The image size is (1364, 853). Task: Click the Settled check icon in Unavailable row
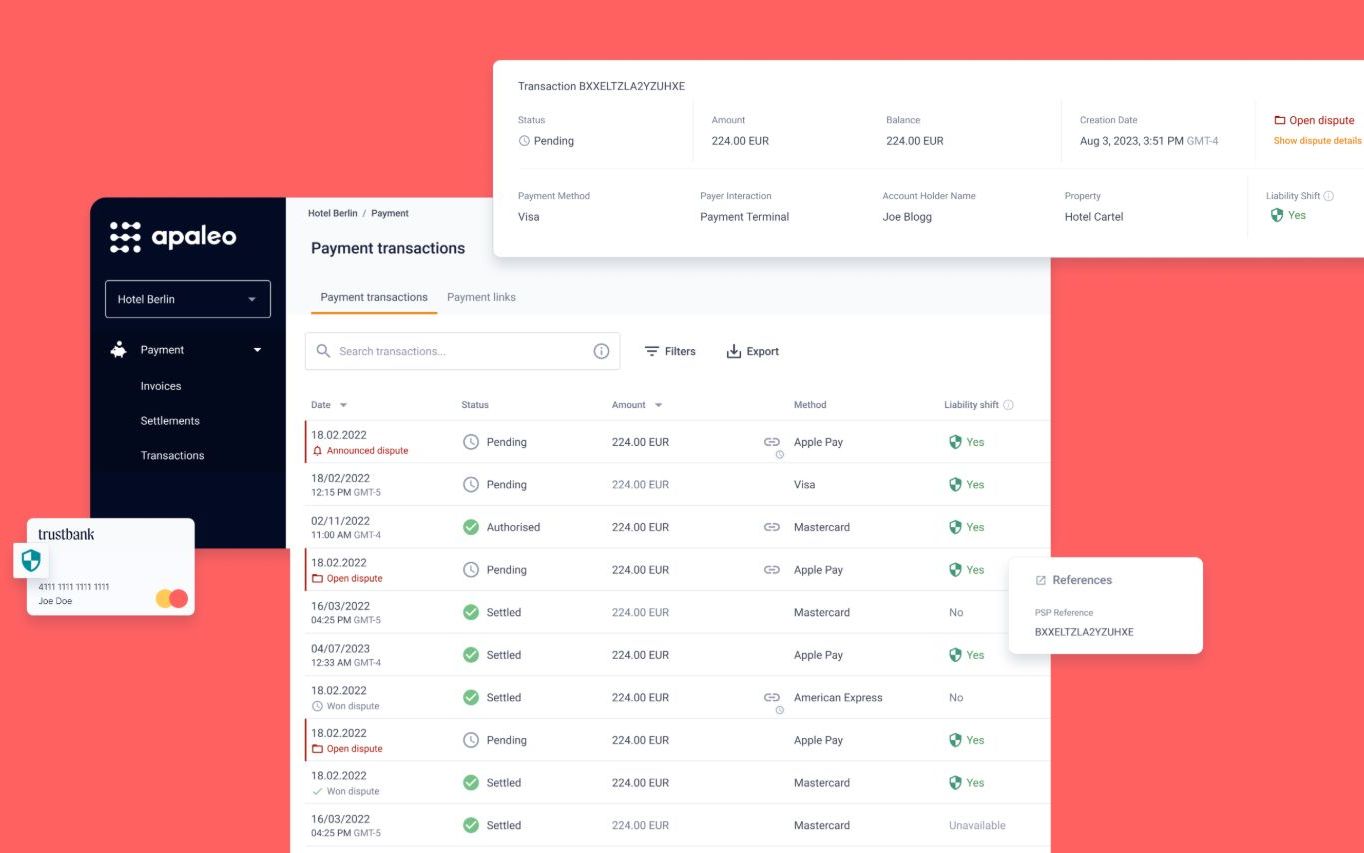point(471,826)
